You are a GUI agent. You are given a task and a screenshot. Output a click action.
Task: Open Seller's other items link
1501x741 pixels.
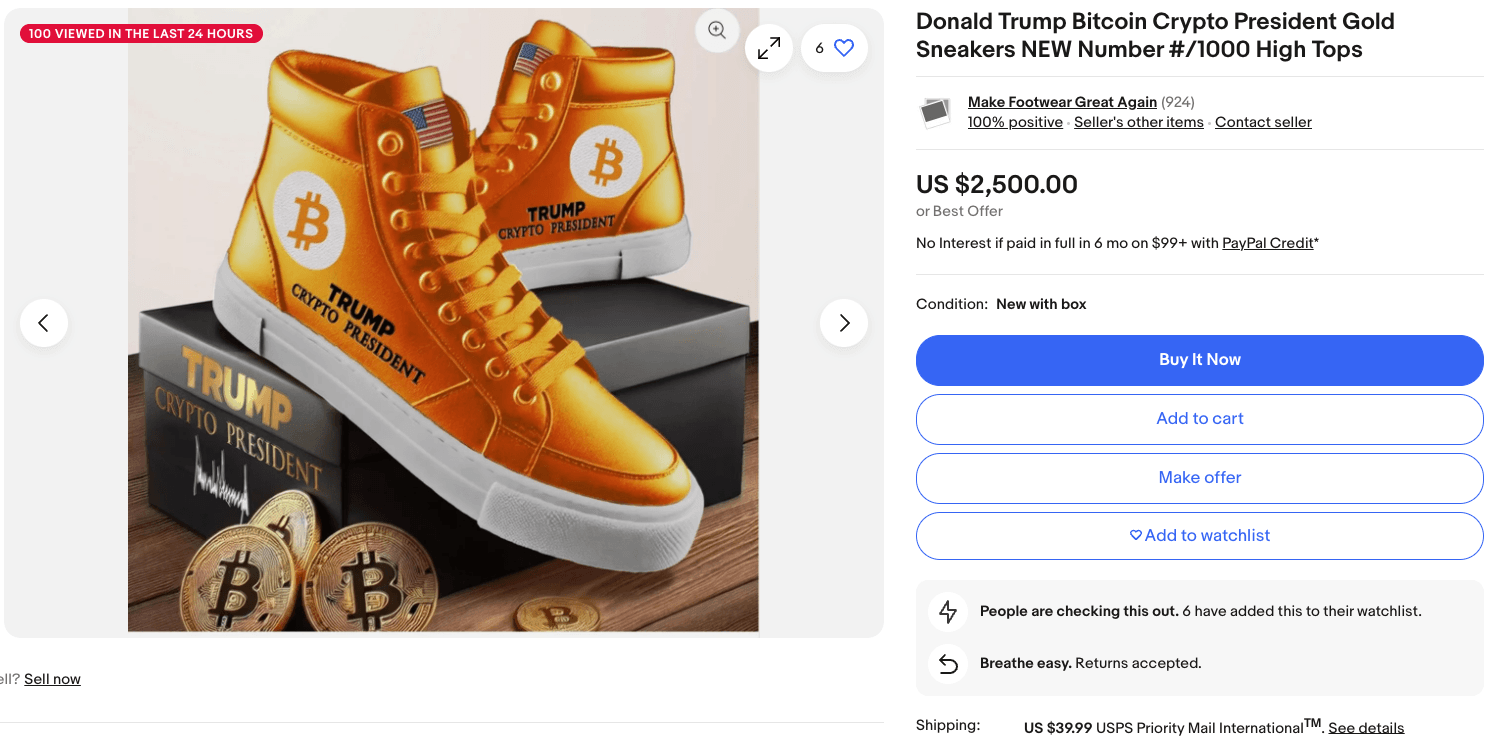1139,122
